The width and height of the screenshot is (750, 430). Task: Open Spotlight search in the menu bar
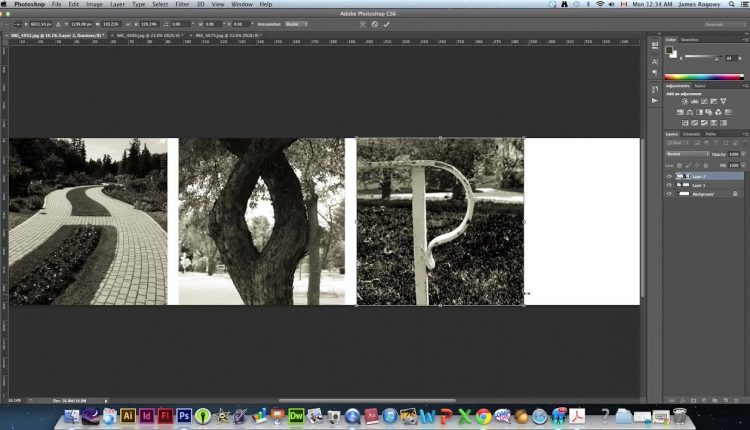tap(732, 4)
